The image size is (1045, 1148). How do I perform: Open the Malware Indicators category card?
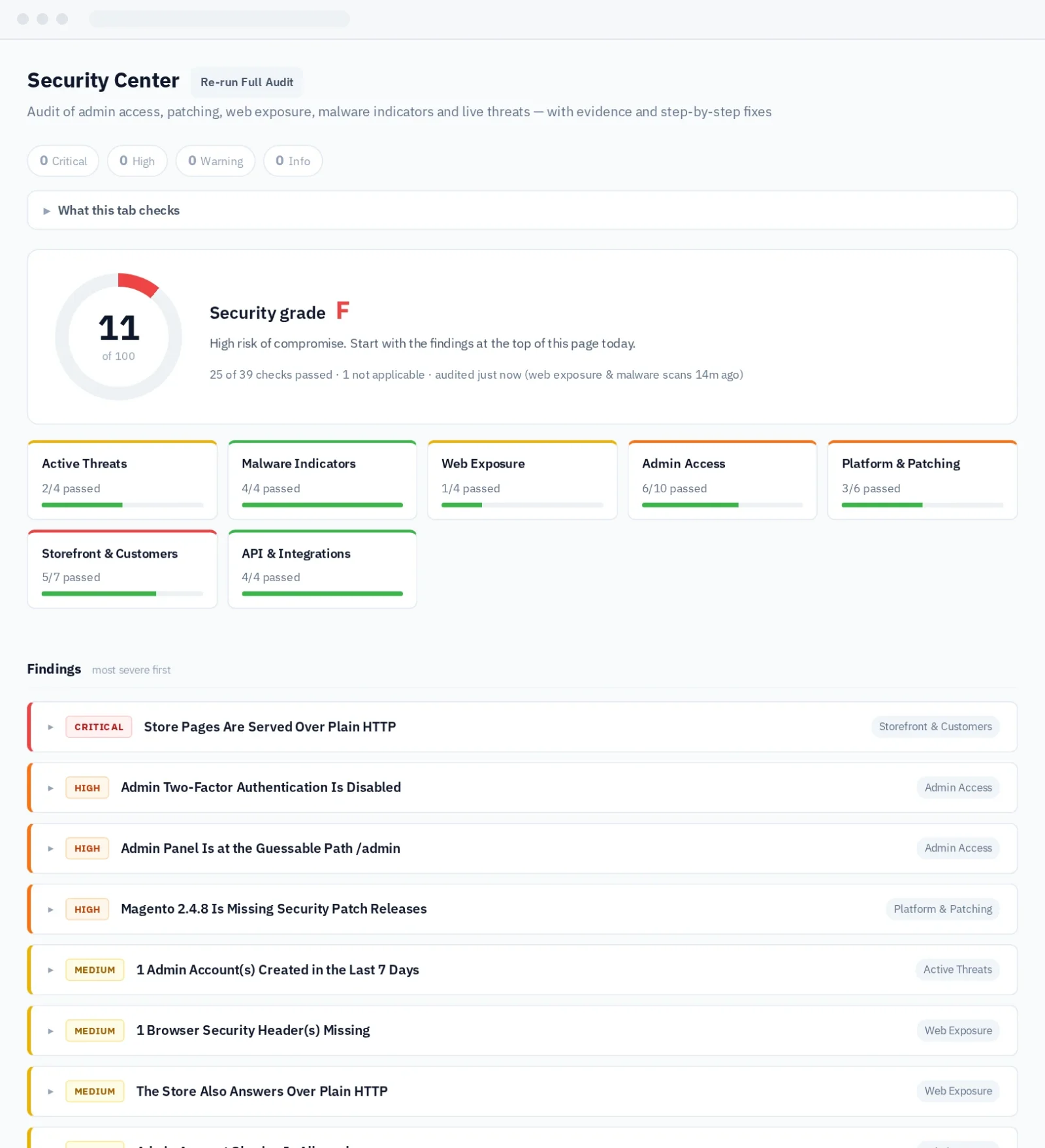tap(322, 480)
